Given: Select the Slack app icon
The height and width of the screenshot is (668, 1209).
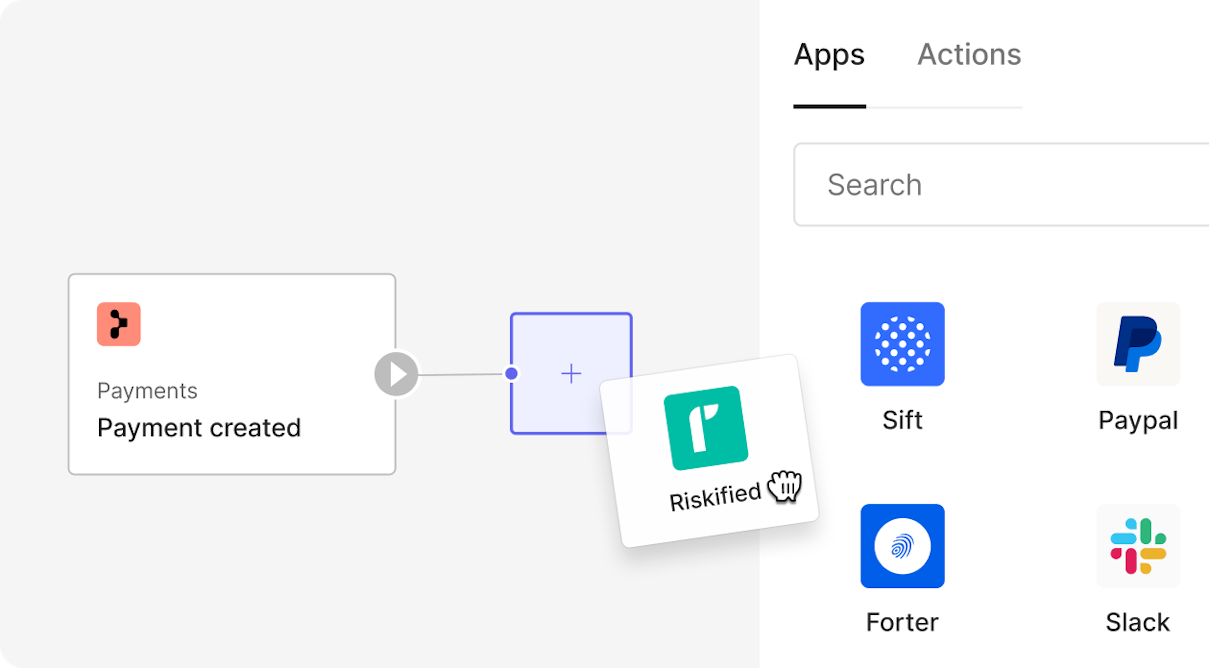Looking at the screenshot, I should coord(1138,546).
